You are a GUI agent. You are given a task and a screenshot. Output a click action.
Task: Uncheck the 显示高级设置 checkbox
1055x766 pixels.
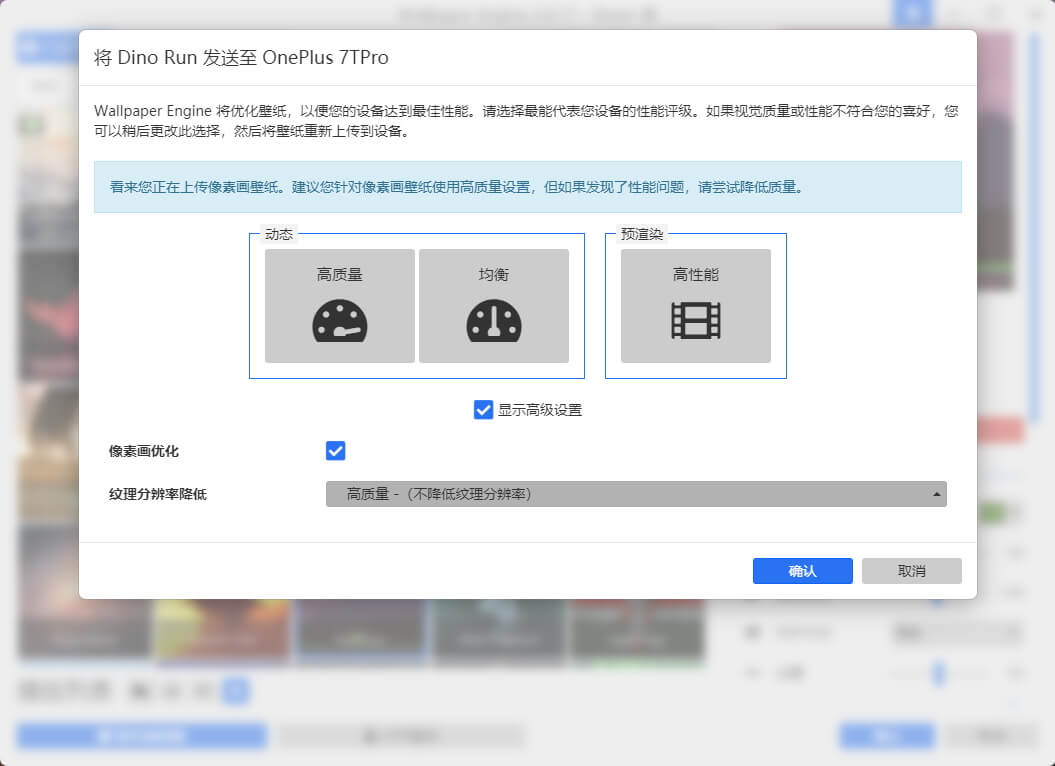[x=483, y=409]
